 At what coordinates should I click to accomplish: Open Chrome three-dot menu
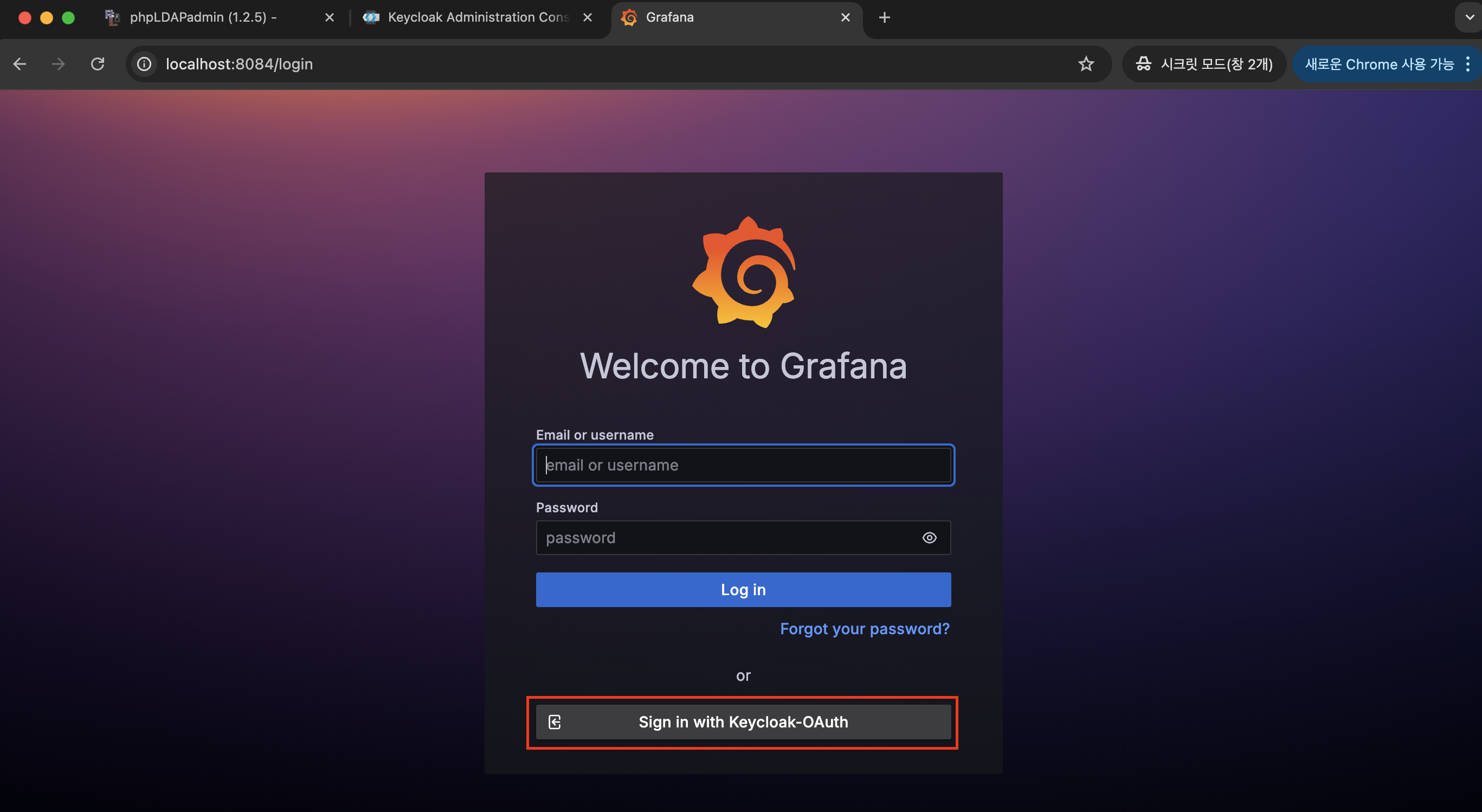coord(1467,64)
